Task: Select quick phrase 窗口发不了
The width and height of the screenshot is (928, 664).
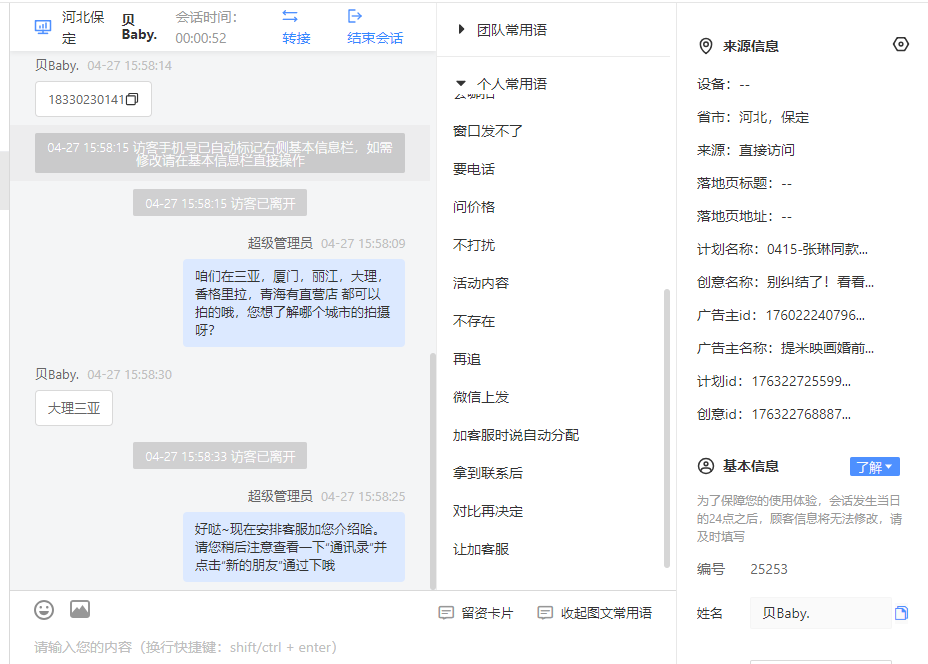Action: 488,131
